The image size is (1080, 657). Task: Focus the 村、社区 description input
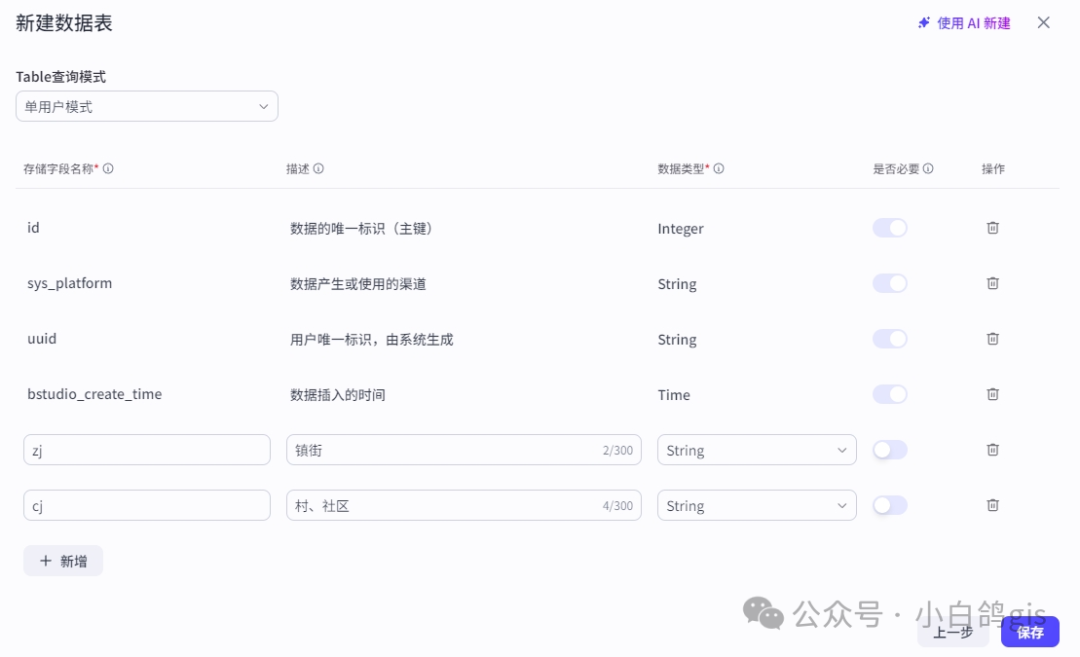tap(464, 505)
